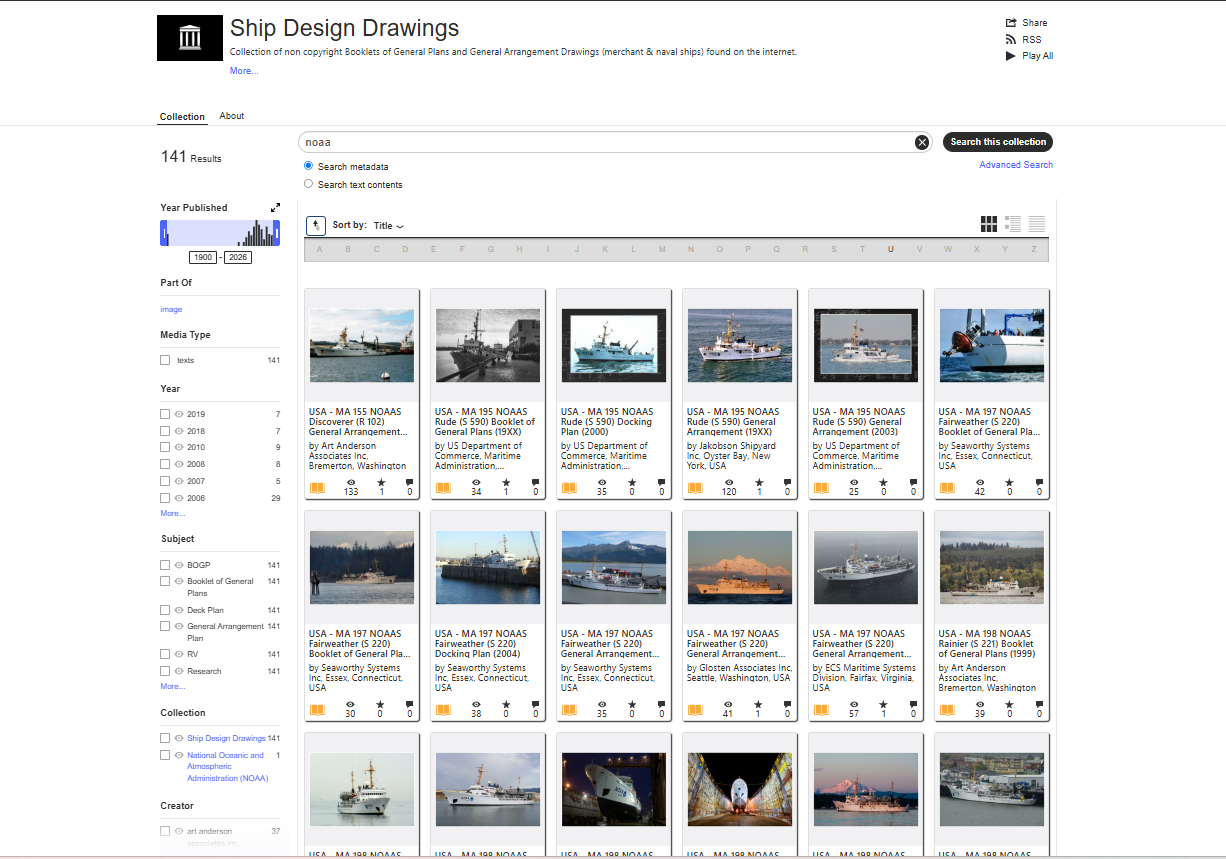The width and height of the screenshot is (1226, 859).
Task: Switch to extended list view
Action: click(1013, 224)
